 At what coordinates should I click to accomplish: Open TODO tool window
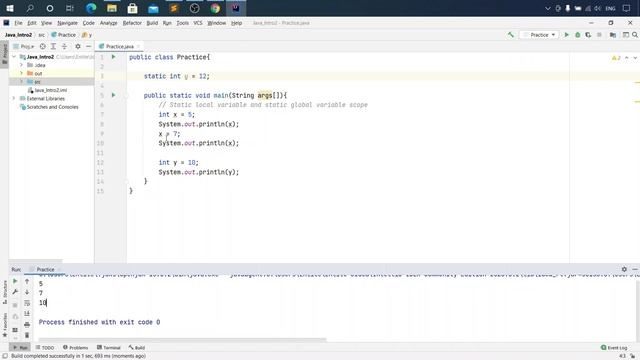click(45, 348)
